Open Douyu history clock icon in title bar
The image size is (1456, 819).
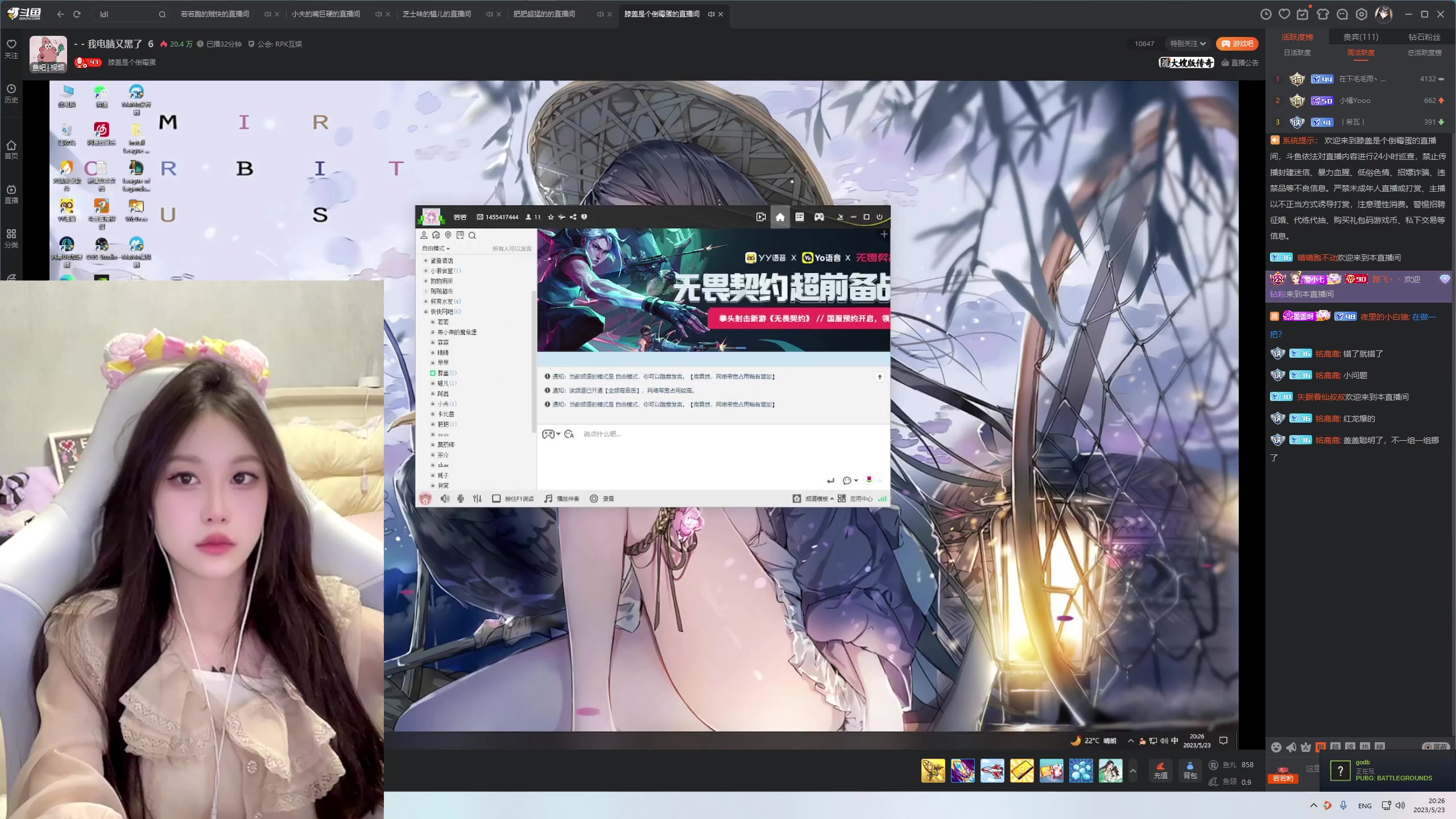tap(1265, 14)
